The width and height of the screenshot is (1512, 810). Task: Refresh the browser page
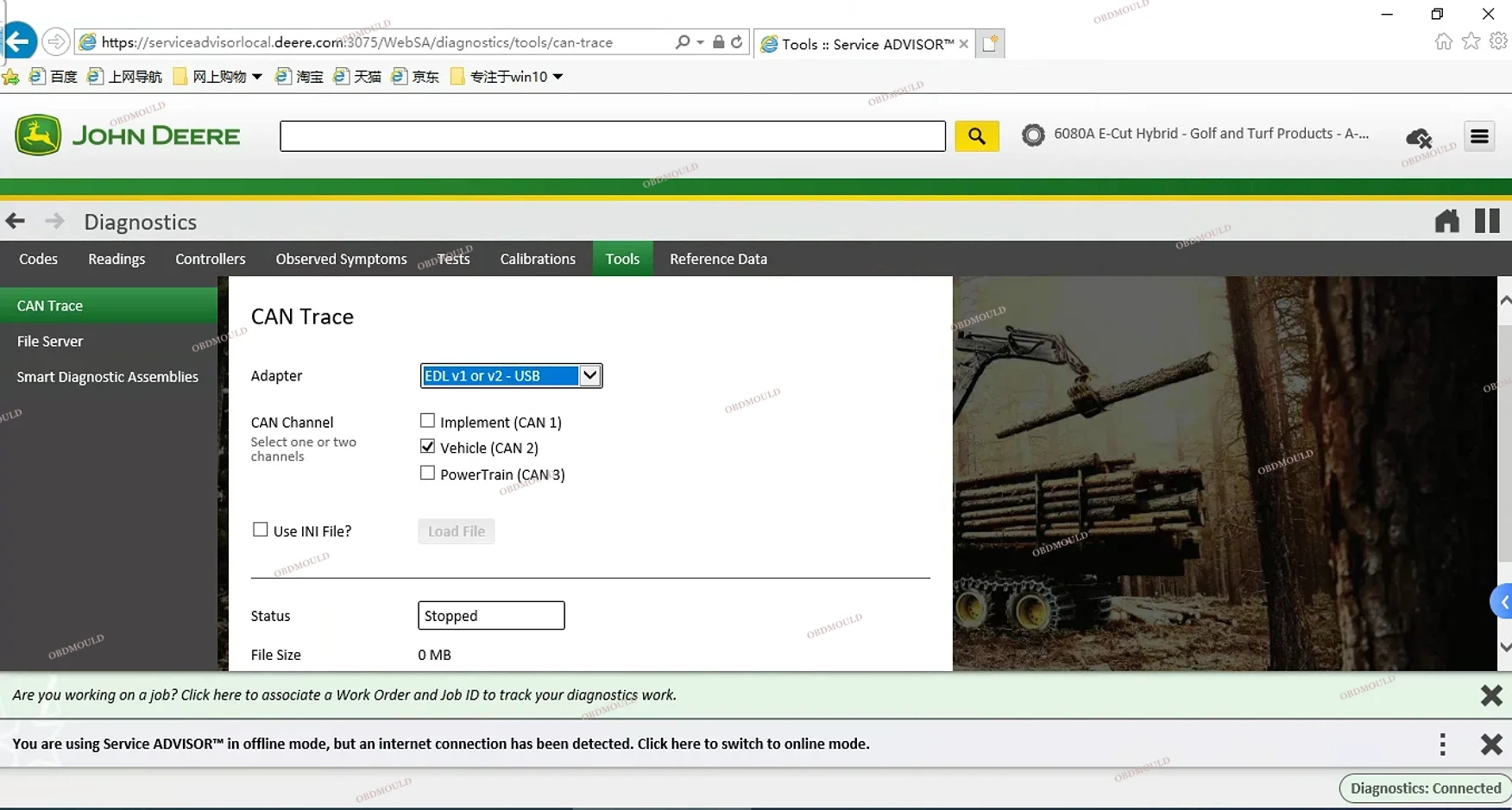[736, 42]
